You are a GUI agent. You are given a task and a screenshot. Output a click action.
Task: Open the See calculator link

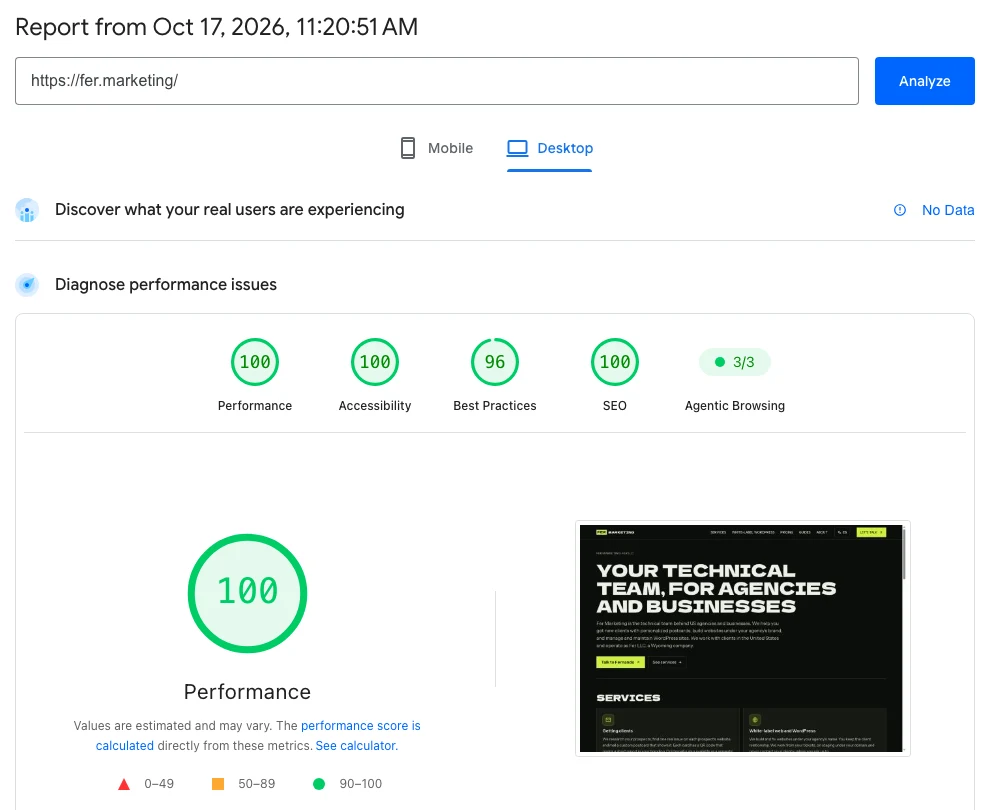pos(357,746)
